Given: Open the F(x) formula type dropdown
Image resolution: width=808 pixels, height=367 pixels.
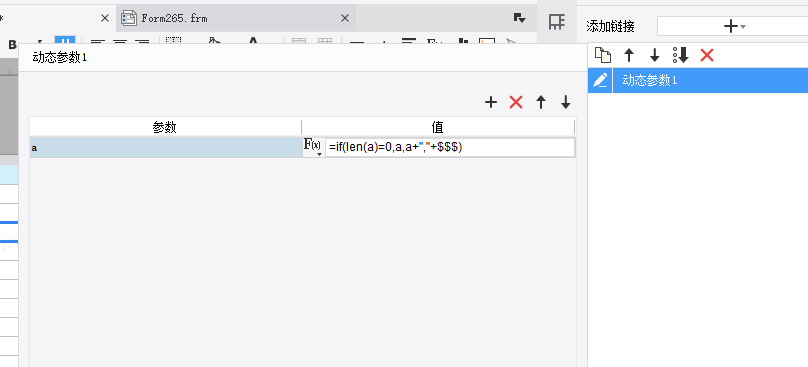Looking at the screenshot, I should point(313,147).
